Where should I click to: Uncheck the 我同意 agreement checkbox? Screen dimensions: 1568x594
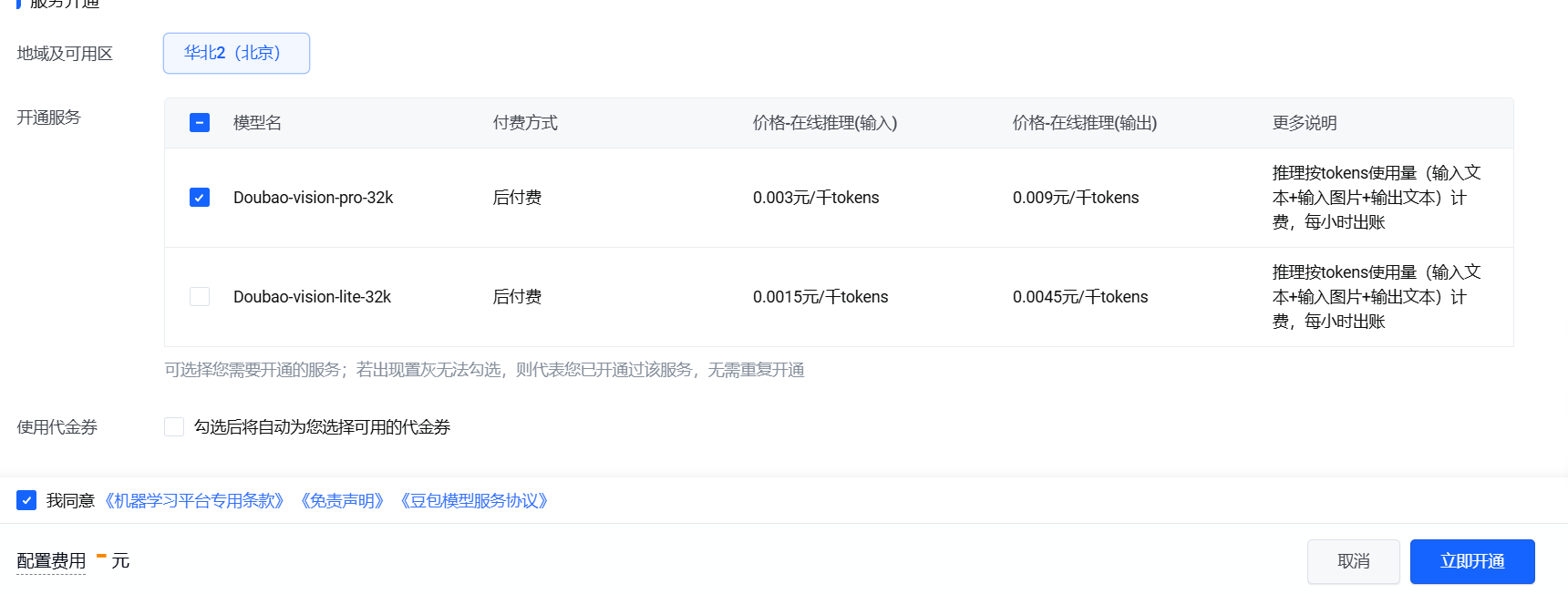point(26,500)
